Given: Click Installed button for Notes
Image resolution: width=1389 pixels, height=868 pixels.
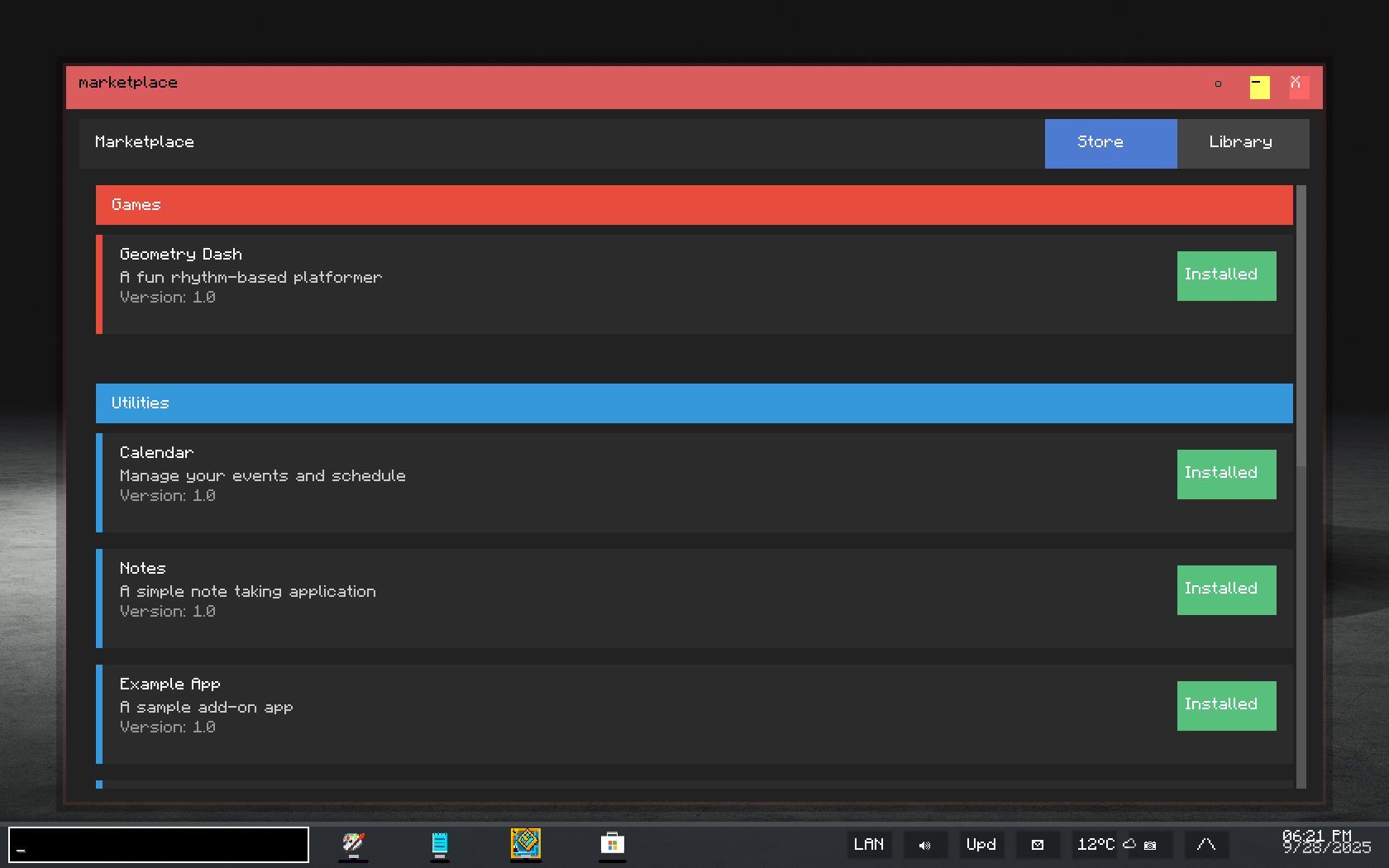Looking at the screenshot, I should pos(1226,589).
